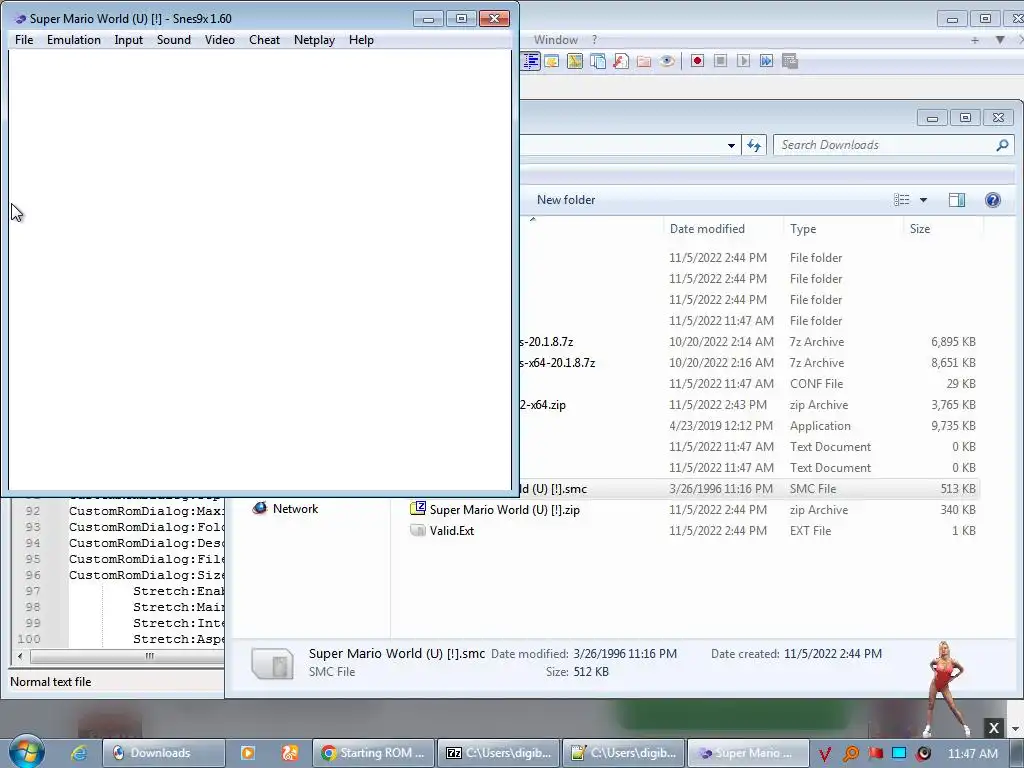Screen dimensions: 1024x768
Task: Click the Windows Start button
Action: click(27, 752)
